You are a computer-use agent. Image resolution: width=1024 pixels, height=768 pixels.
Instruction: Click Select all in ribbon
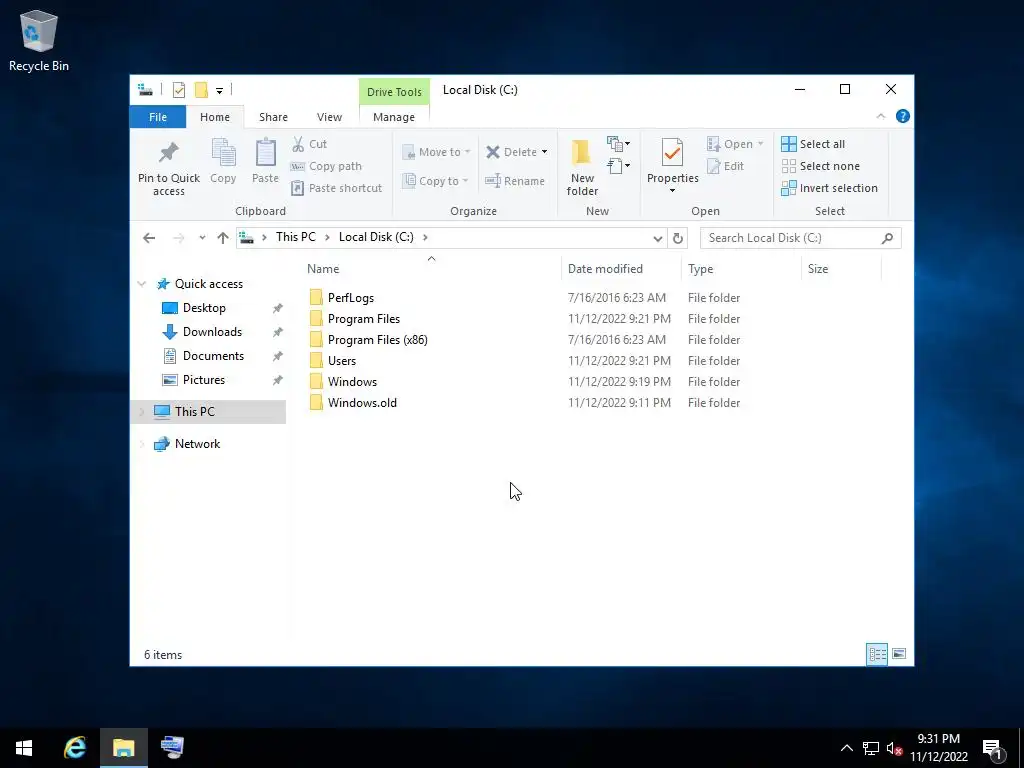(813, 144)
